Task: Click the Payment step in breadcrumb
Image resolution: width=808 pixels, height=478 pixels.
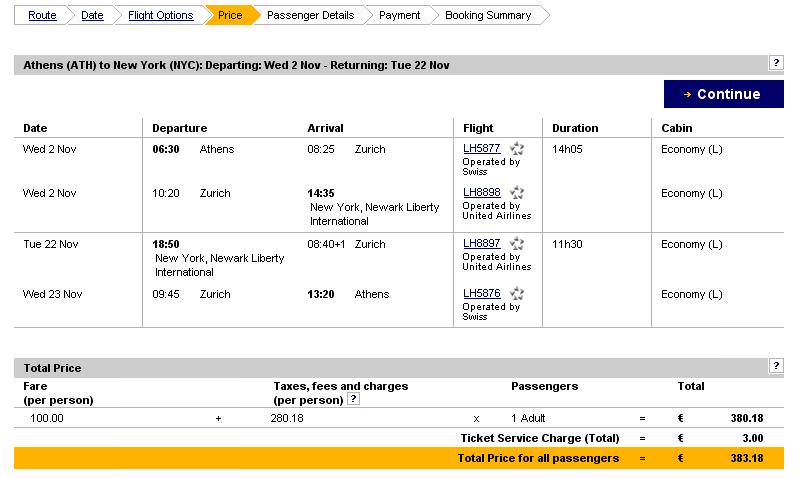Action: (x=399, y=15)
